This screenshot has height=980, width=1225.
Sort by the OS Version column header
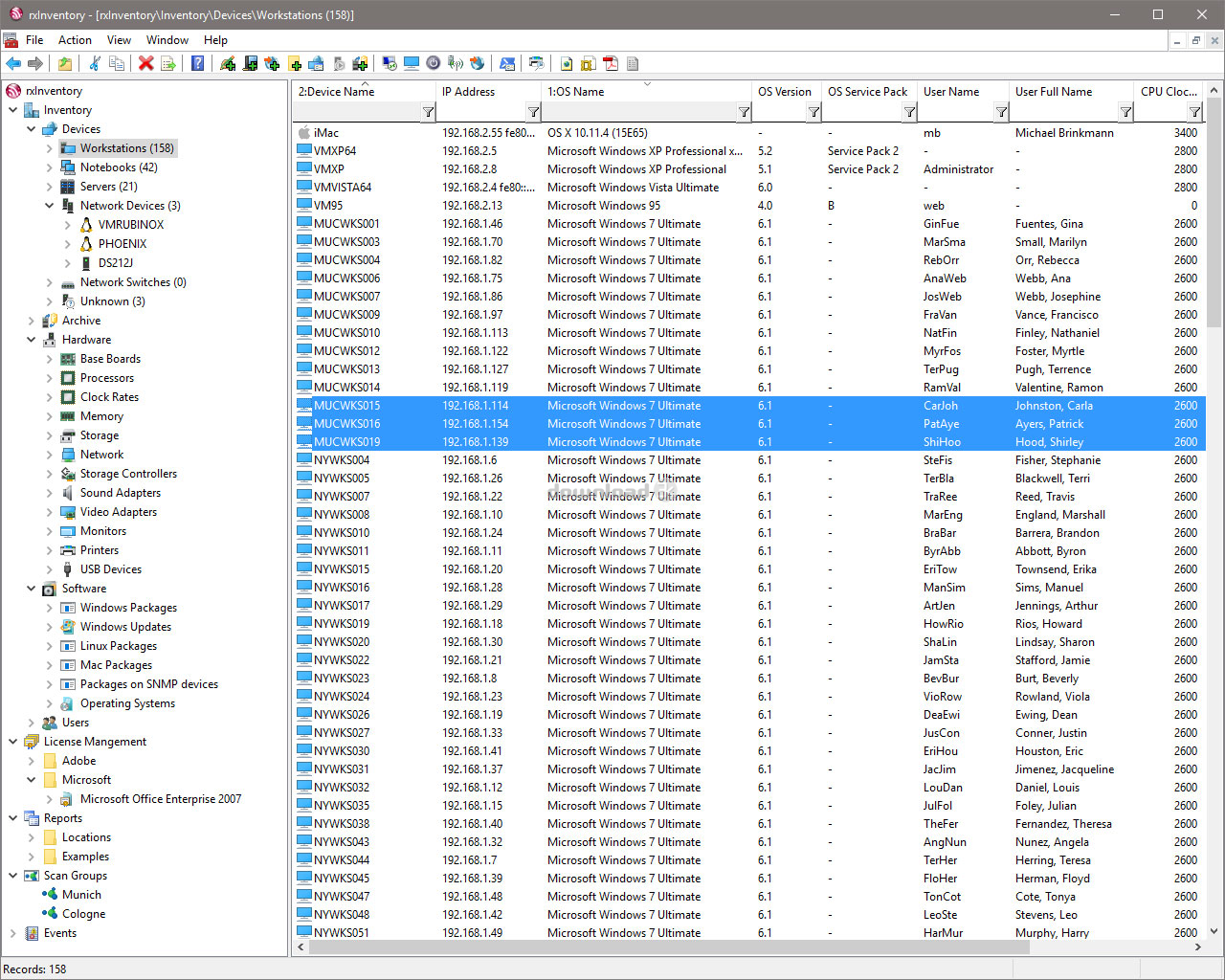click(788, 92)
